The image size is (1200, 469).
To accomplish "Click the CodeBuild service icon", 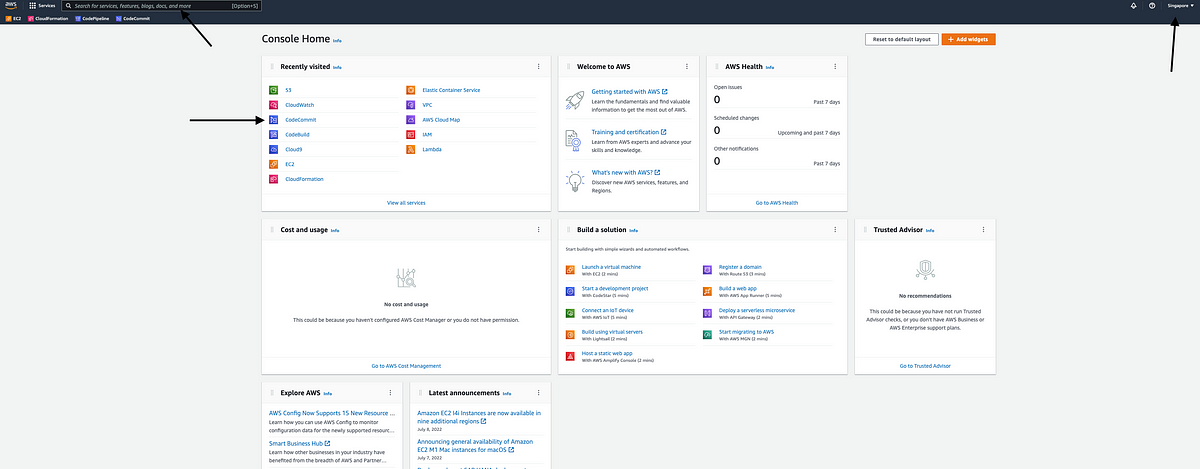I will 274,134.
